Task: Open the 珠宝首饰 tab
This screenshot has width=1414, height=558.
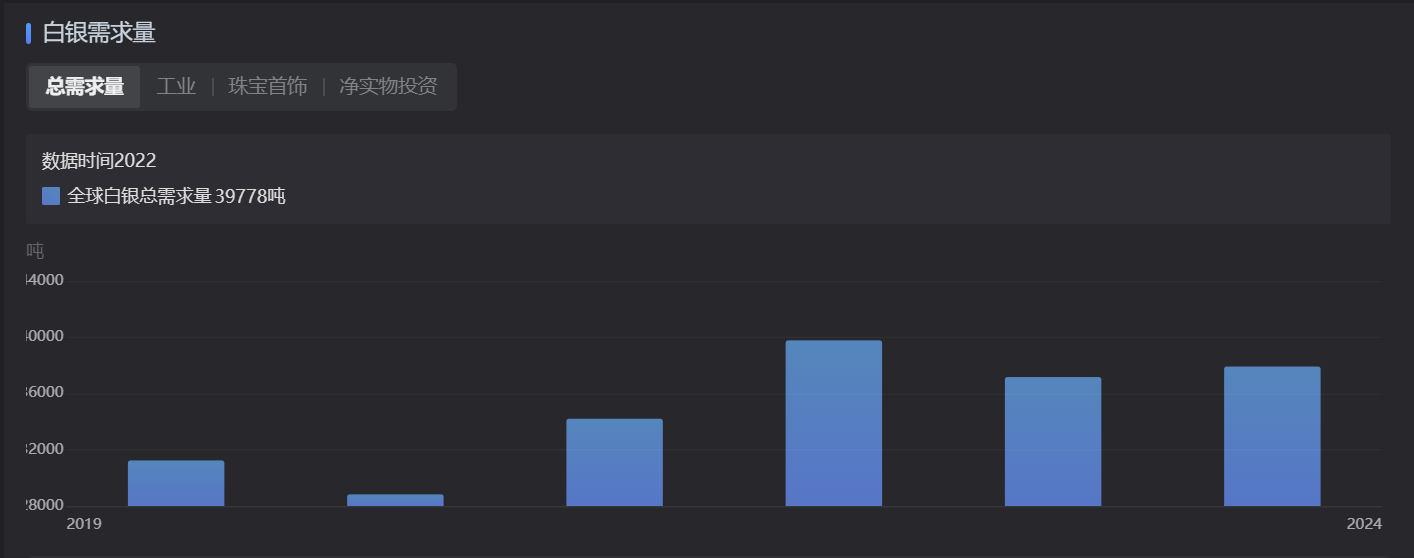Action: [268, 87]
